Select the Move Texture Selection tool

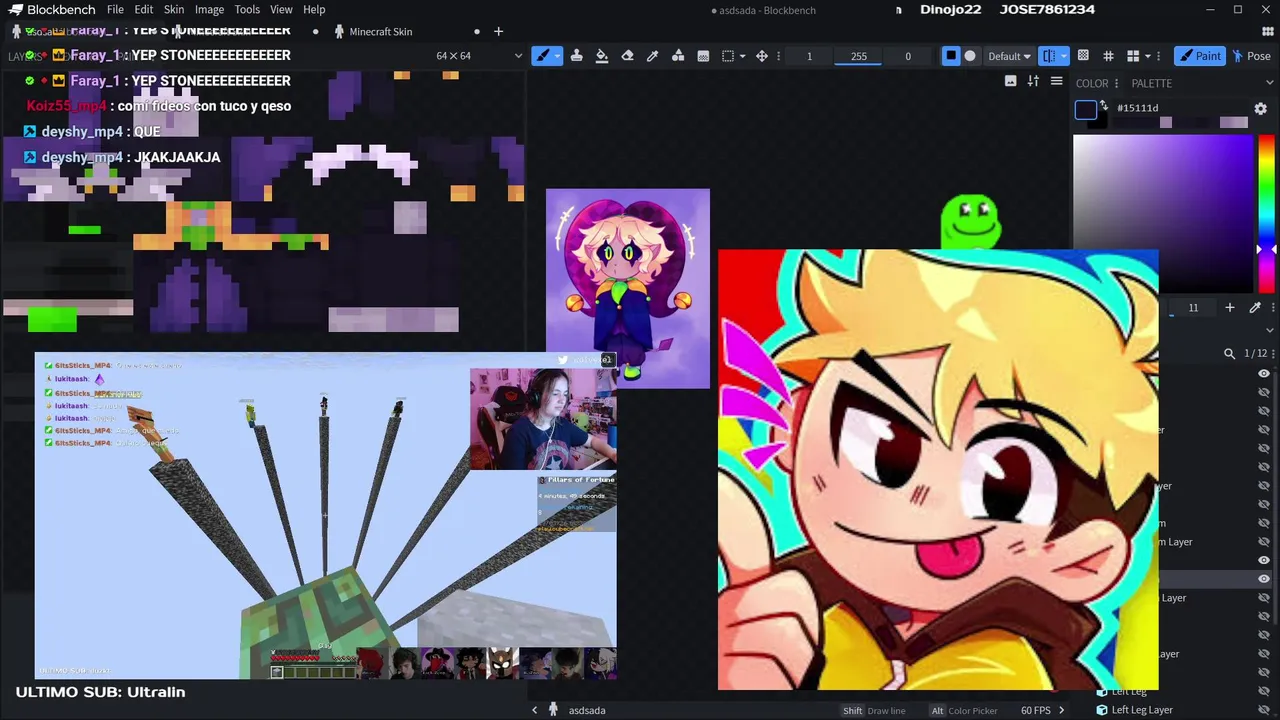coord(762,56)
